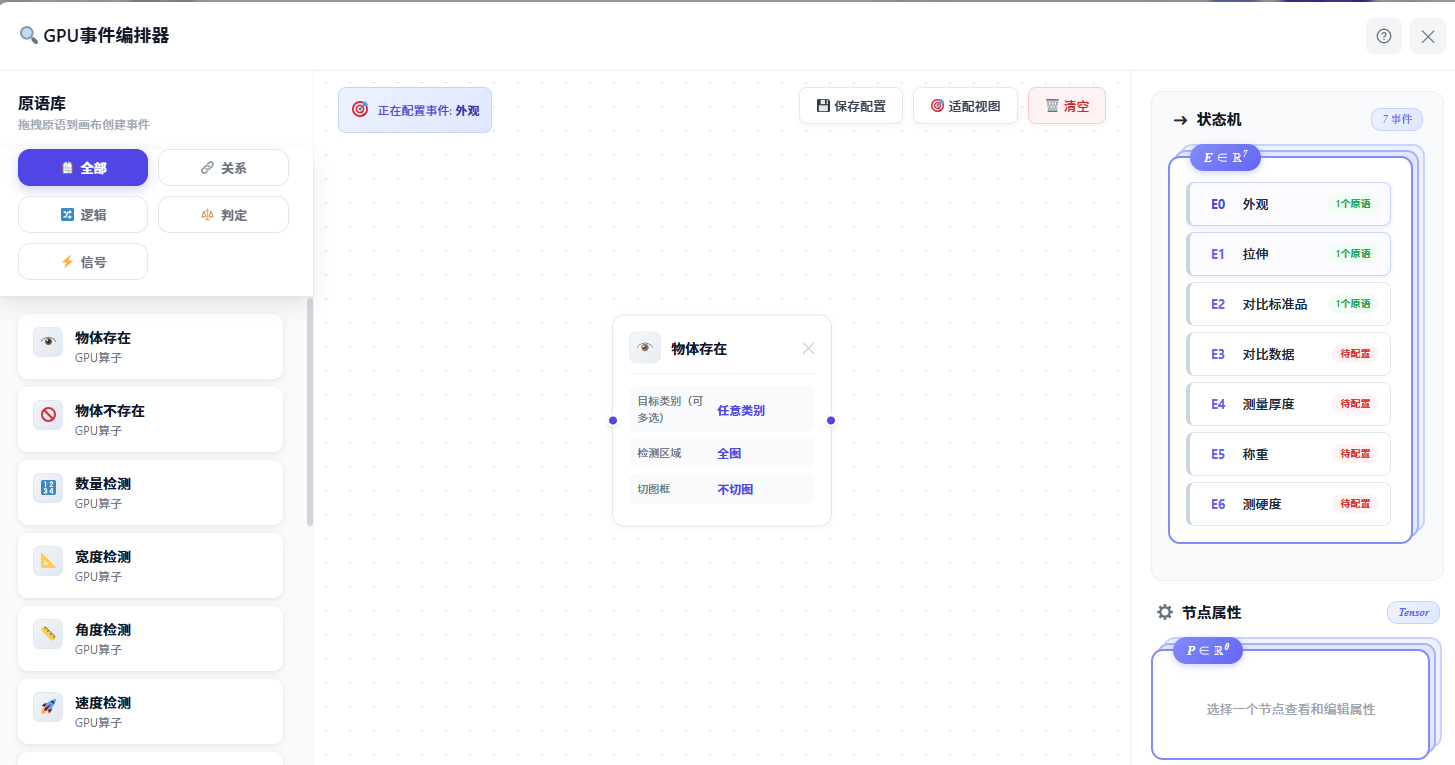Click the ruler icon of 角度检测
The image size is (1455, 765).
48,634
